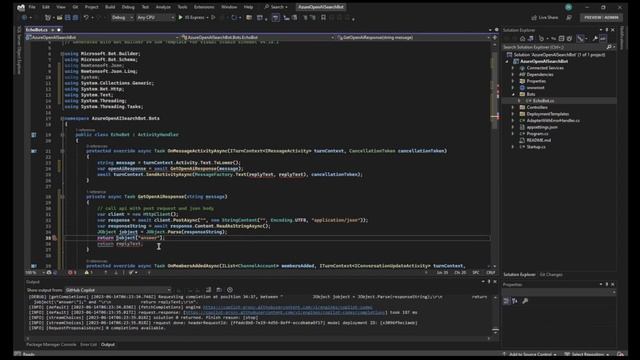Viewport: 640px width, 360px height.
Task: Open the project navigation dropdown in editor
Action: click(x=102, y=38)
